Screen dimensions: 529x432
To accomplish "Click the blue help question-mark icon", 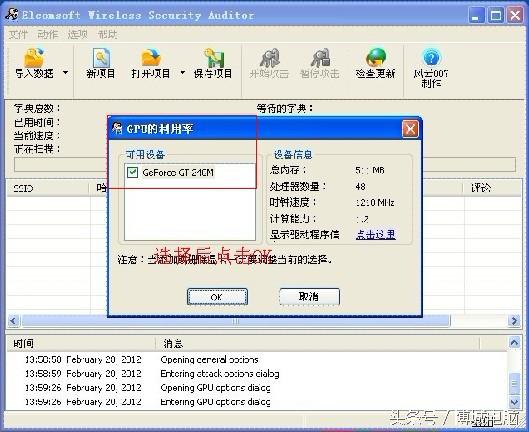I will [x=431, y=57].
